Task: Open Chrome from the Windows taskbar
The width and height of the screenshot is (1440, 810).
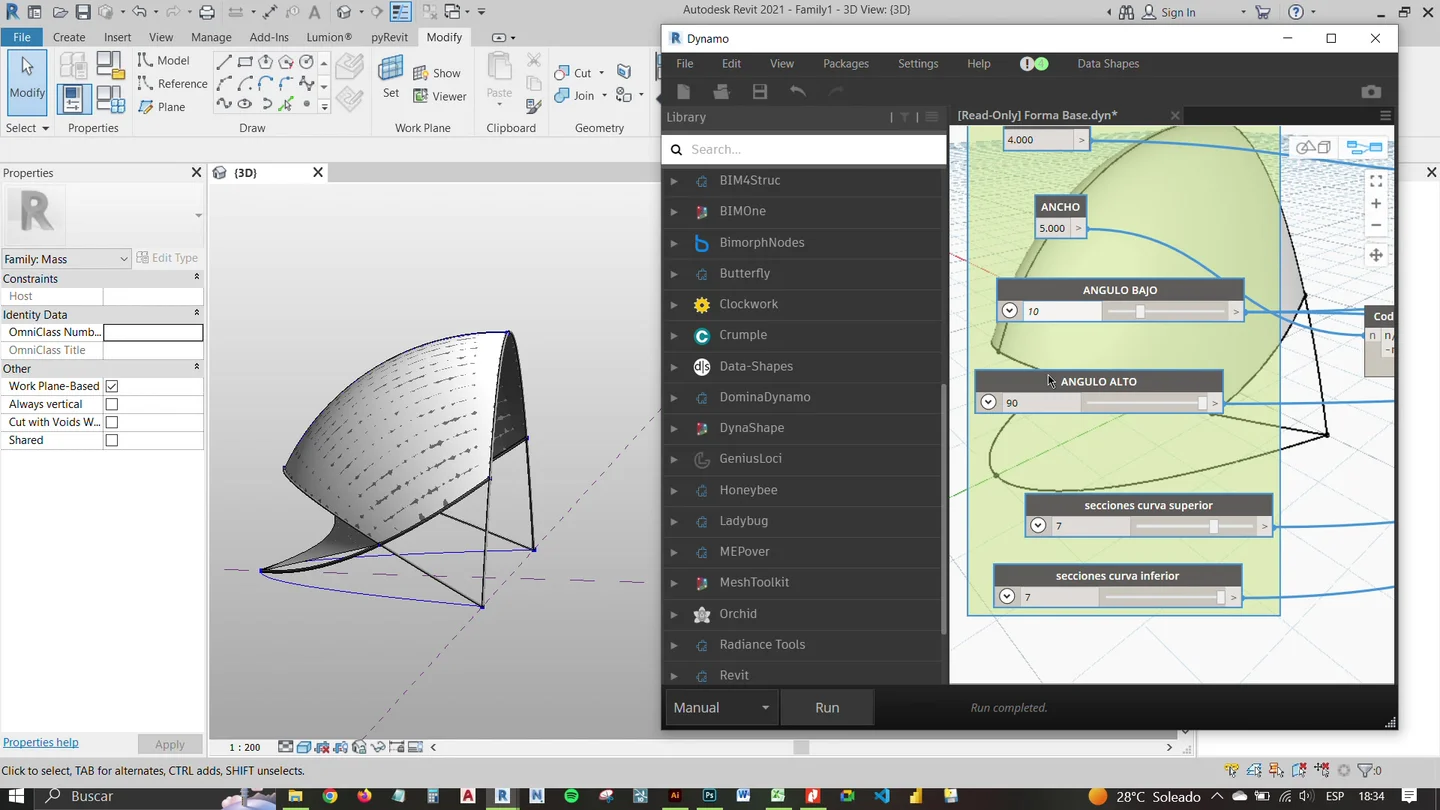Action: click(330, 796)
